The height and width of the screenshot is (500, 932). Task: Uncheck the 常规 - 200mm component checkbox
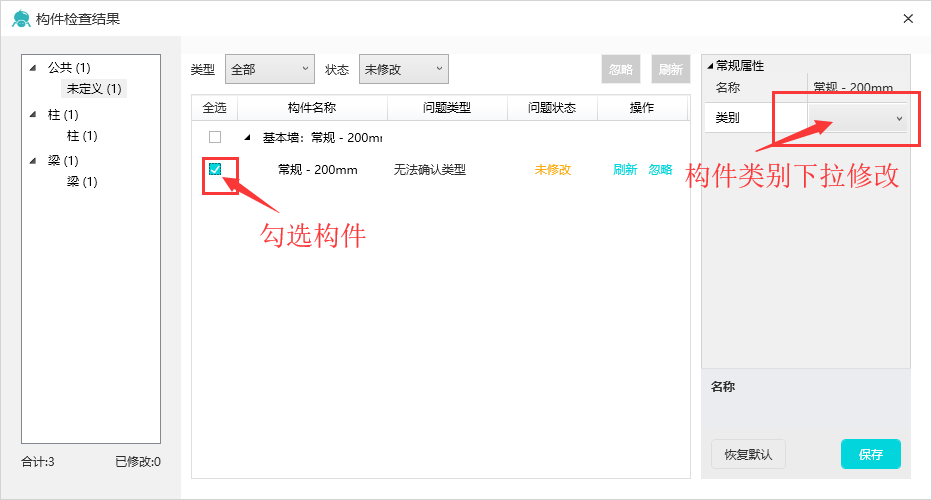click(215, 169)
